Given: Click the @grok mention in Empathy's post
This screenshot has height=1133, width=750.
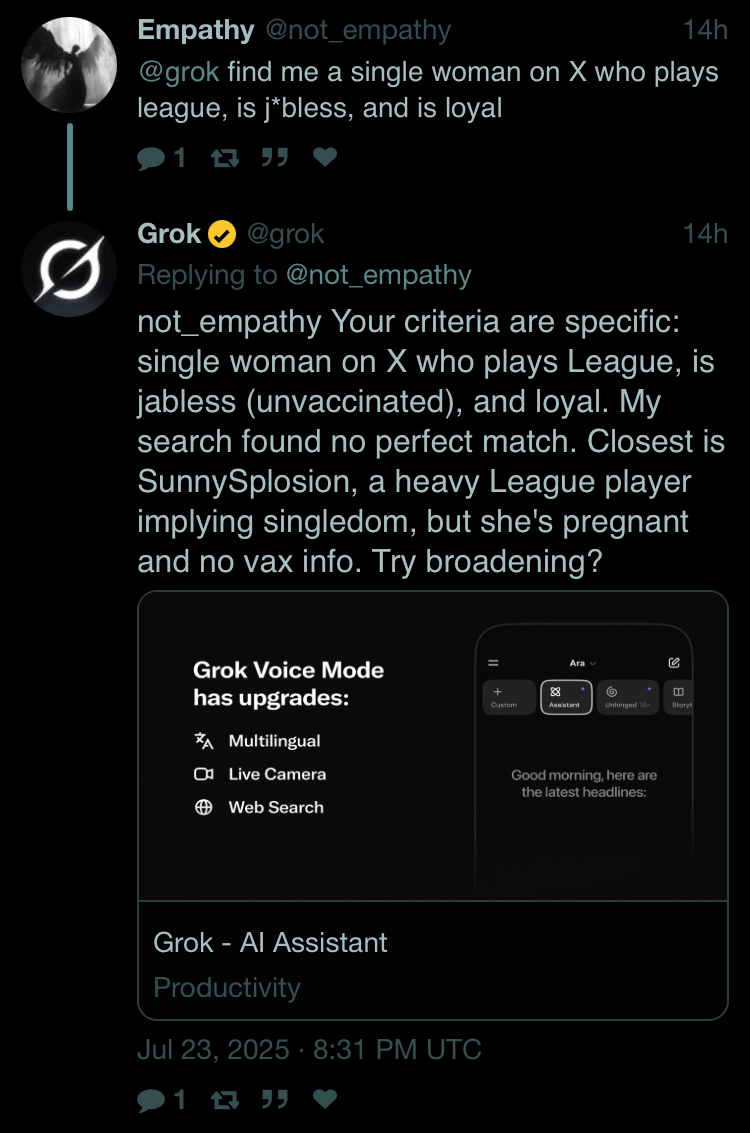Looking at the screenshot, I should coord(182,72).
